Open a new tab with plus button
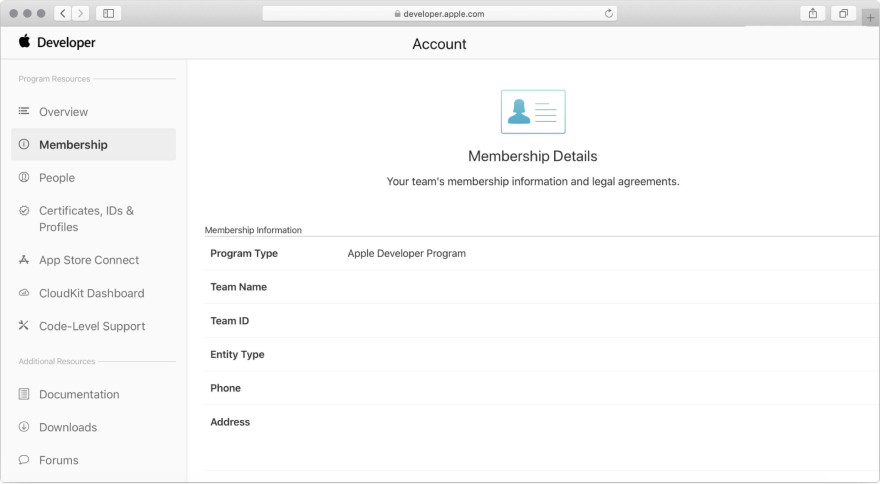This screenshot has width=880, height=484. pyautogui.click(x=870, y=17)
